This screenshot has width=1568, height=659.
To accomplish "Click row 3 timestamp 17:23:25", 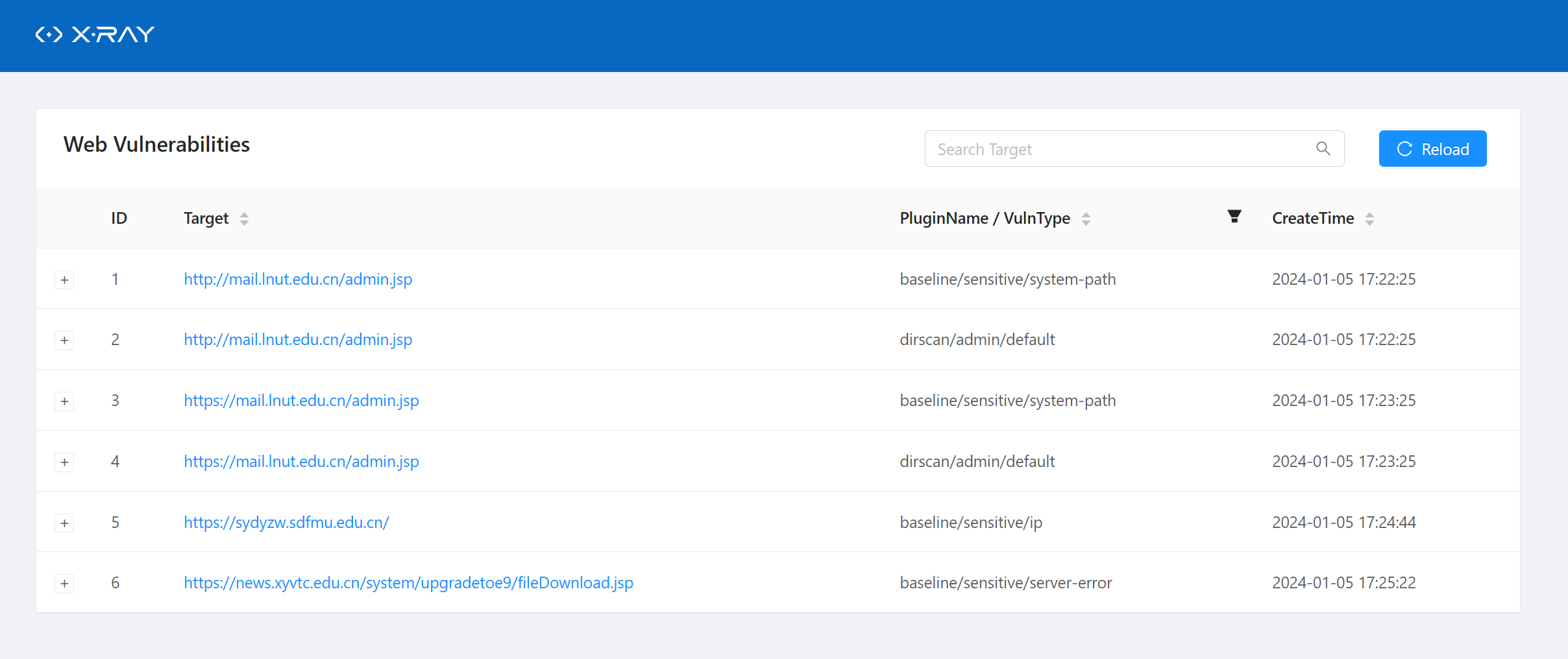I will (x=1344, y=401).
